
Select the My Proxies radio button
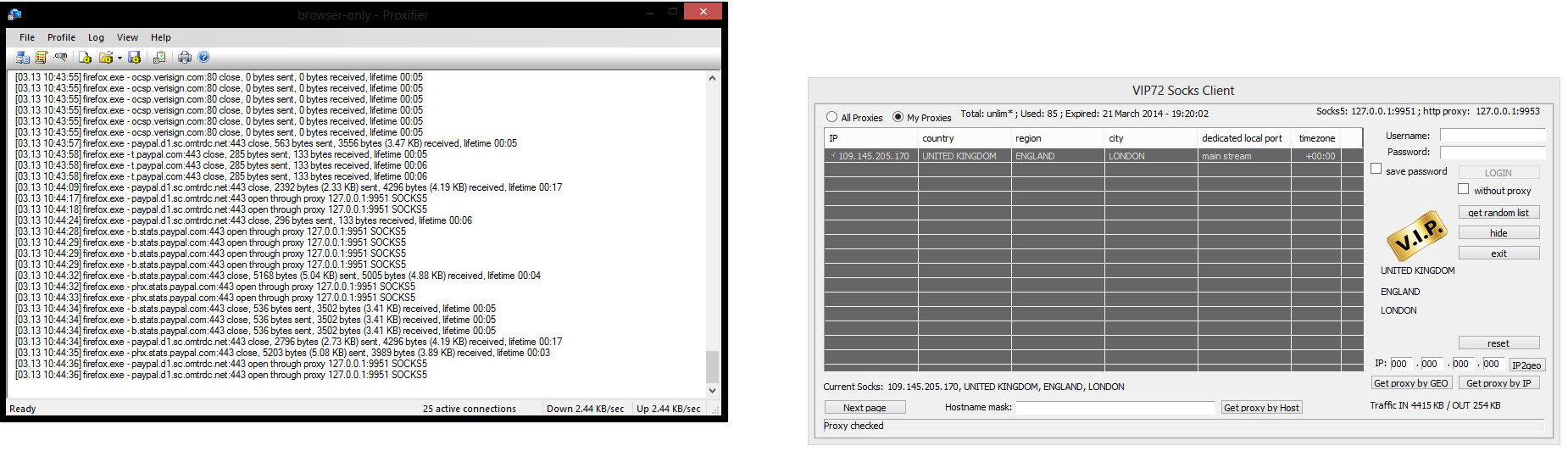click(898, 117)
